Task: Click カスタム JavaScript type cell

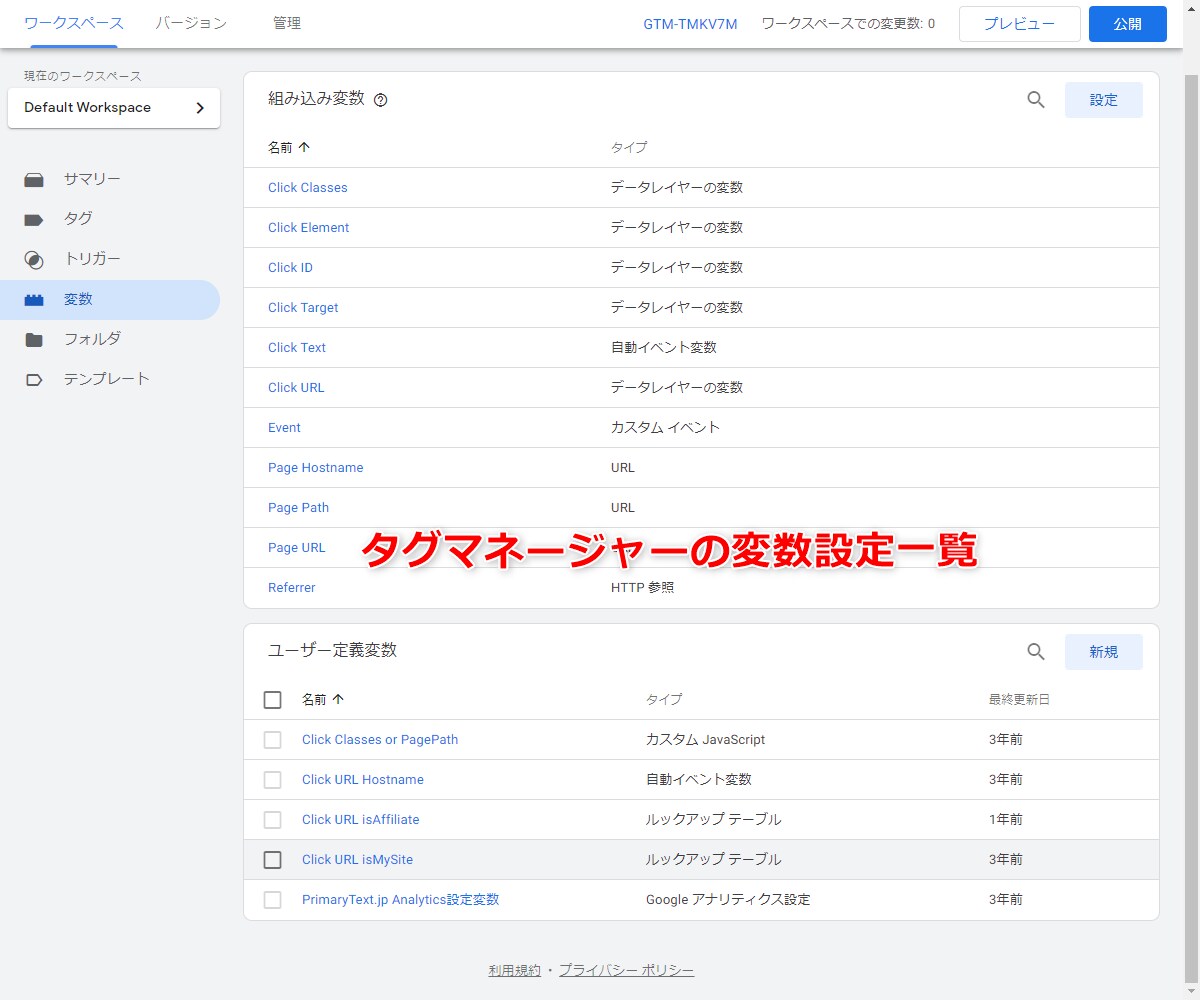Action: 705,740
